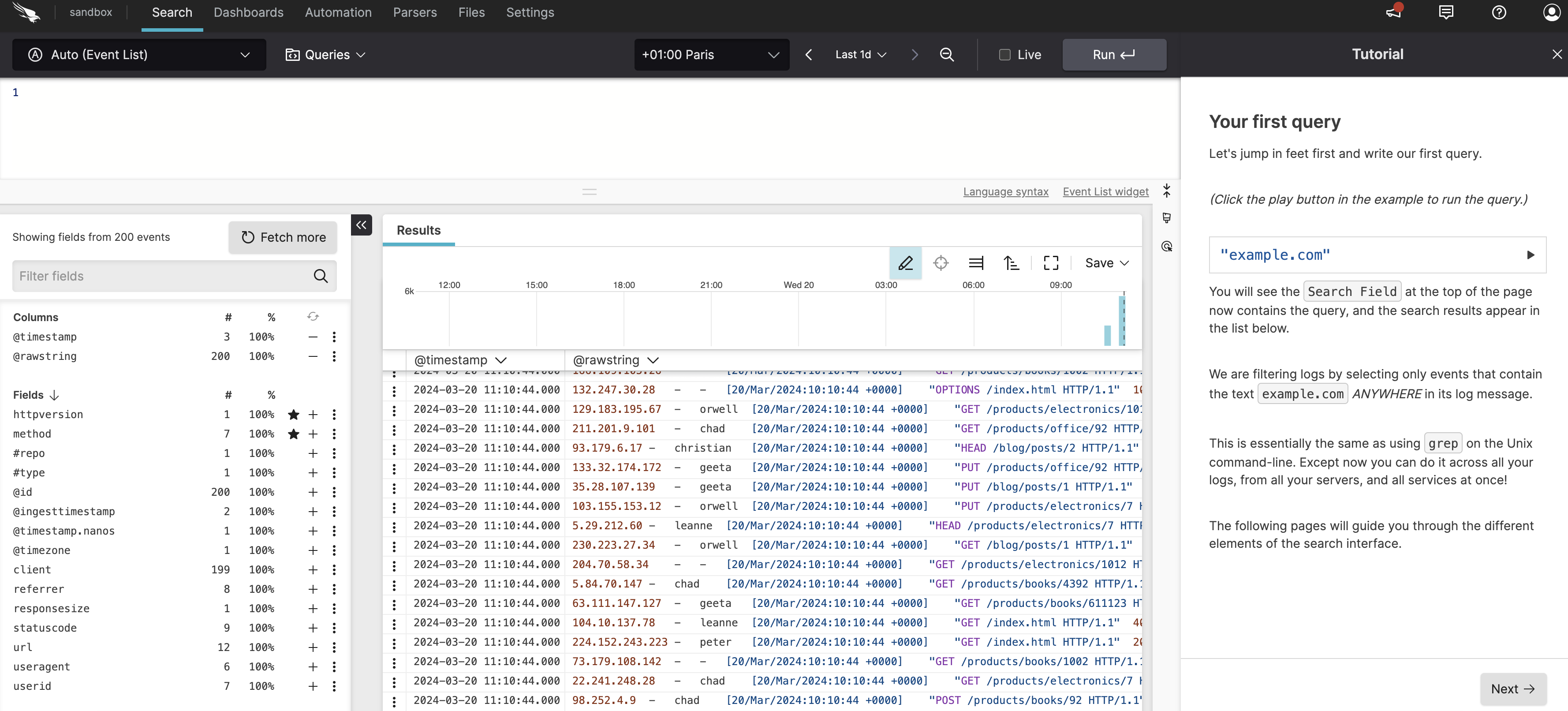Open the help question mark icon
The image size is (1568, 711).
1499,12
